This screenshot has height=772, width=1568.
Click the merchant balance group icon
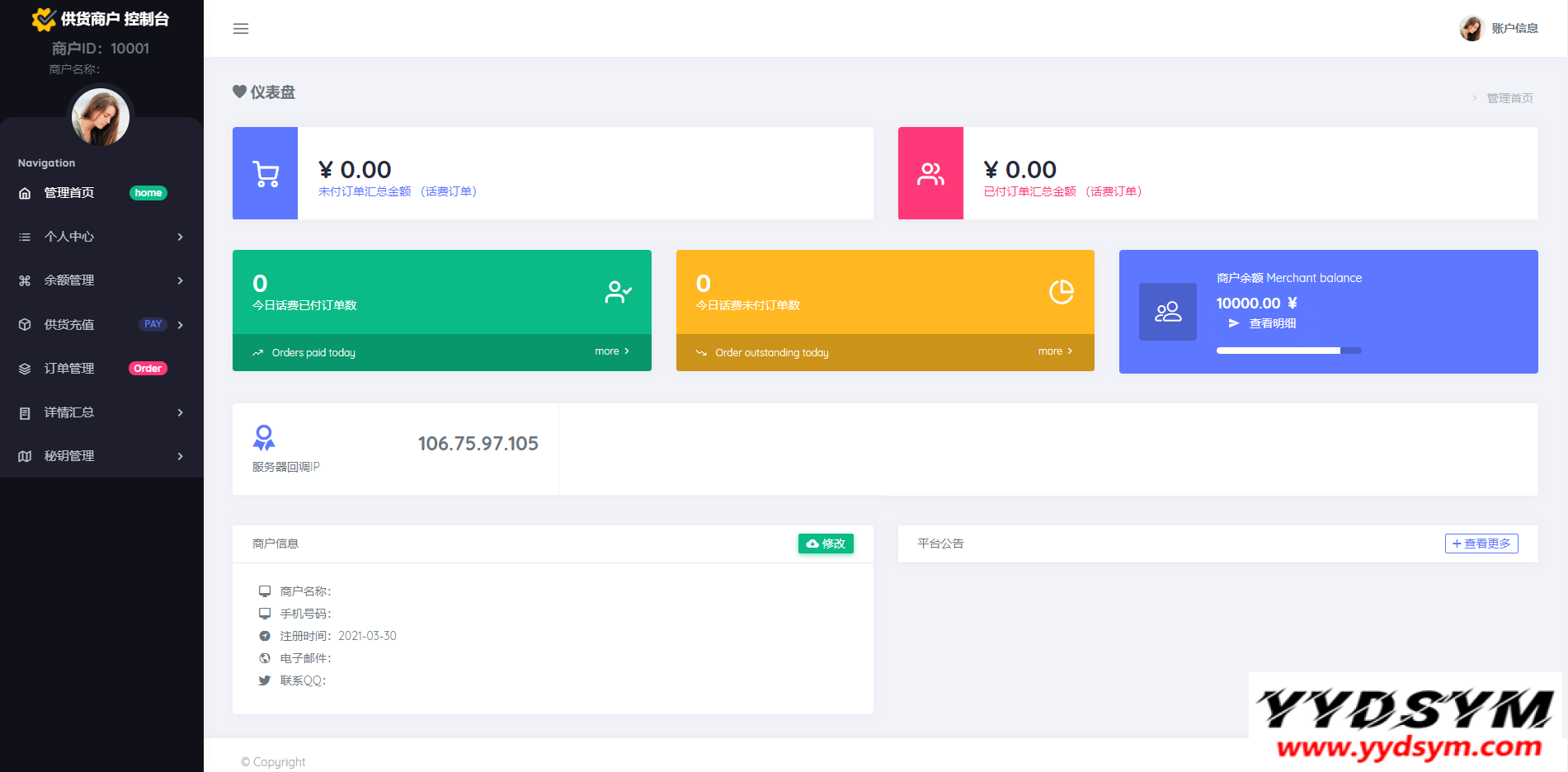tap(1167, 312)
